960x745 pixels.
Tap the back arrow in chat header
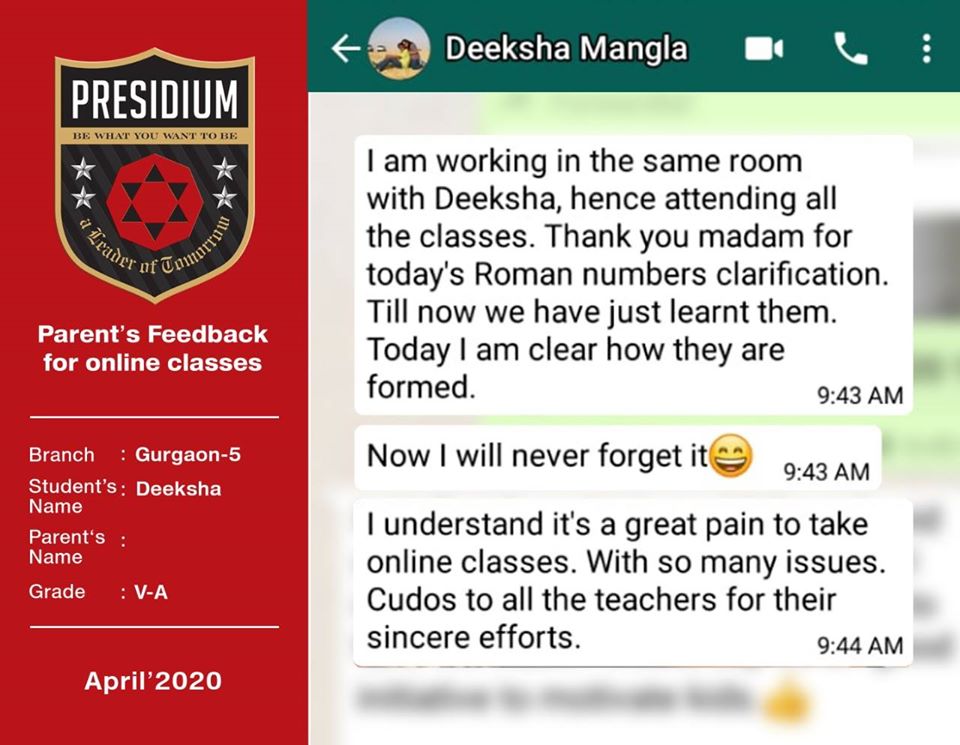point(347,48)
